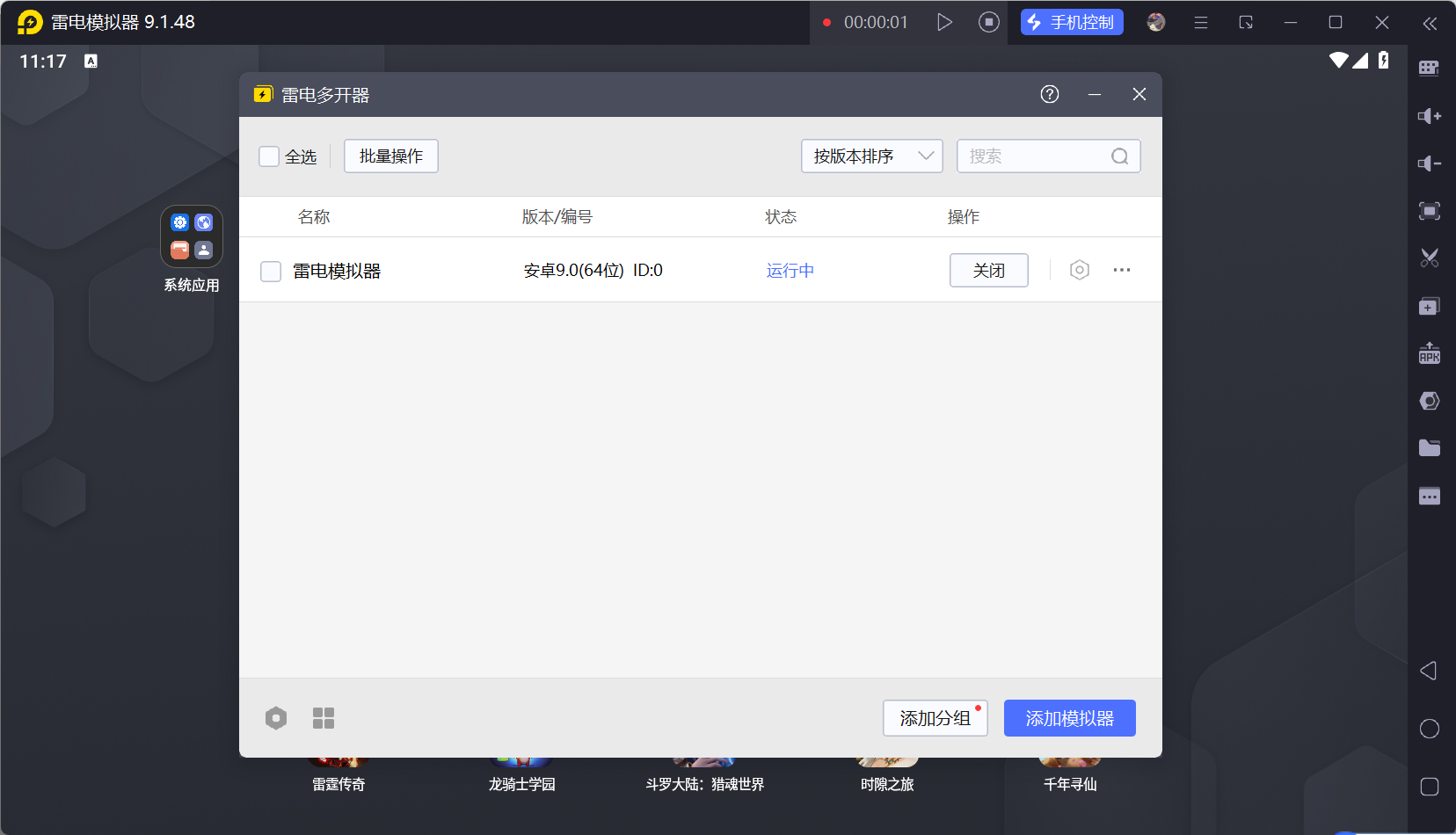The image size is (1456, 835).
Task: Switch to grid view in multi-instance manager
Action: (x=324, y=718)
